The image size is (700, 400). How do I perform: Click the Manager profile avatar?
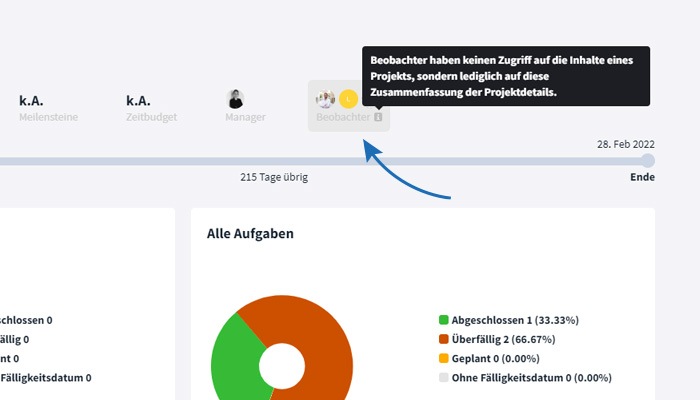[x=236, y=99]
